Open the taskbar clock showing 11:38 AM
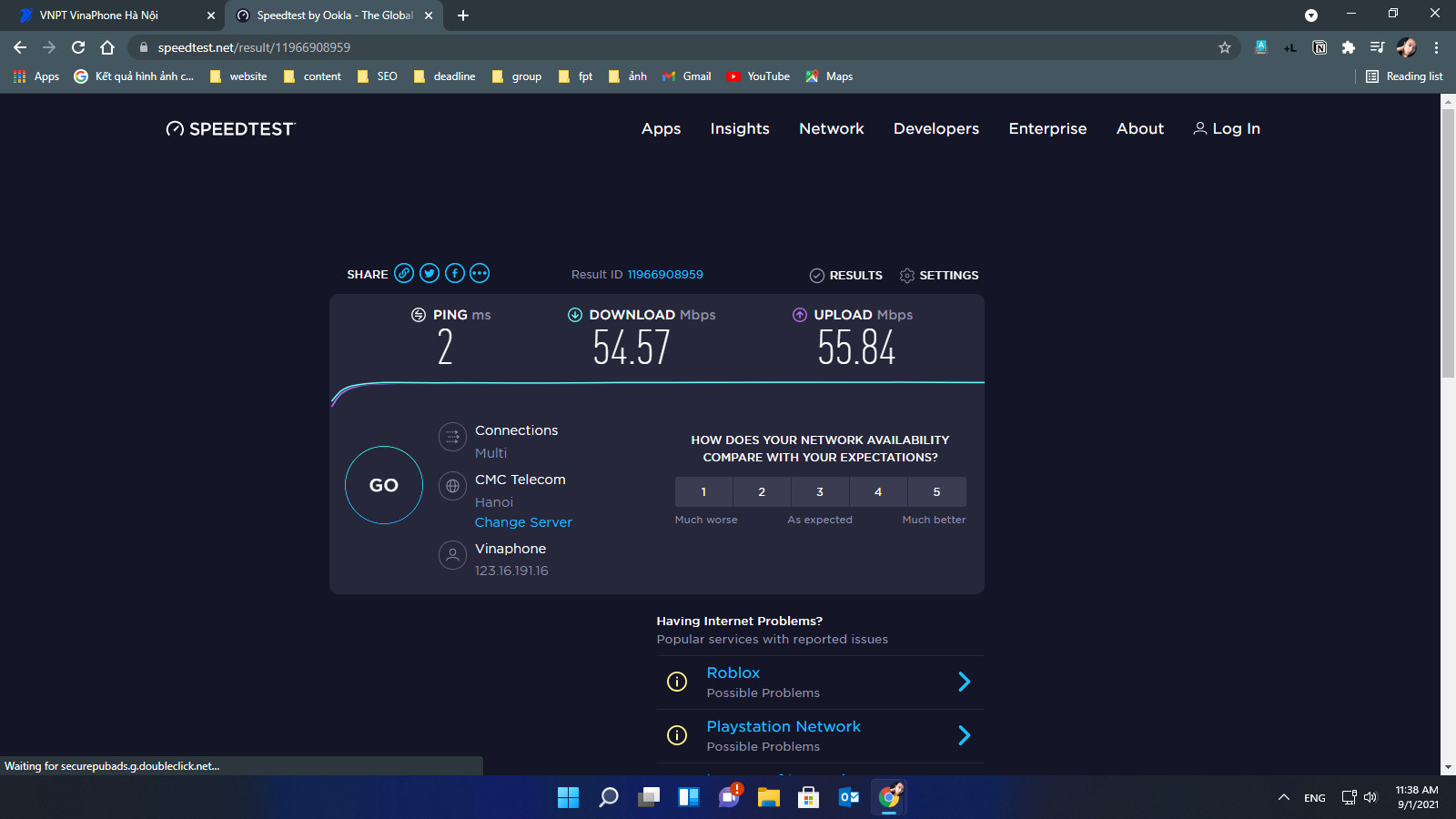 (1417, 797)
